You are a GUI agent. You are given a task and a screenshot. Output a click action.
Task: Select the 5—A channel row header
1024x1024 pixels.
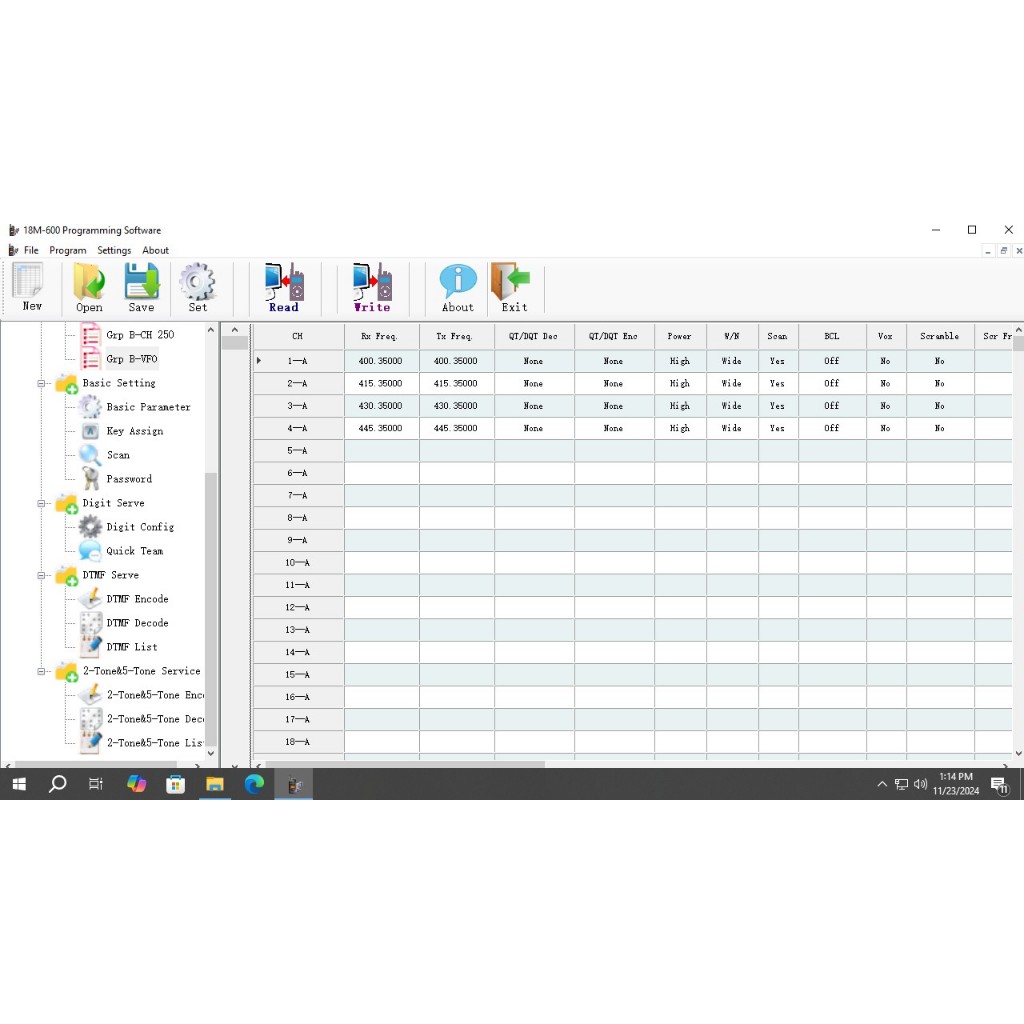tap(298, 451)
